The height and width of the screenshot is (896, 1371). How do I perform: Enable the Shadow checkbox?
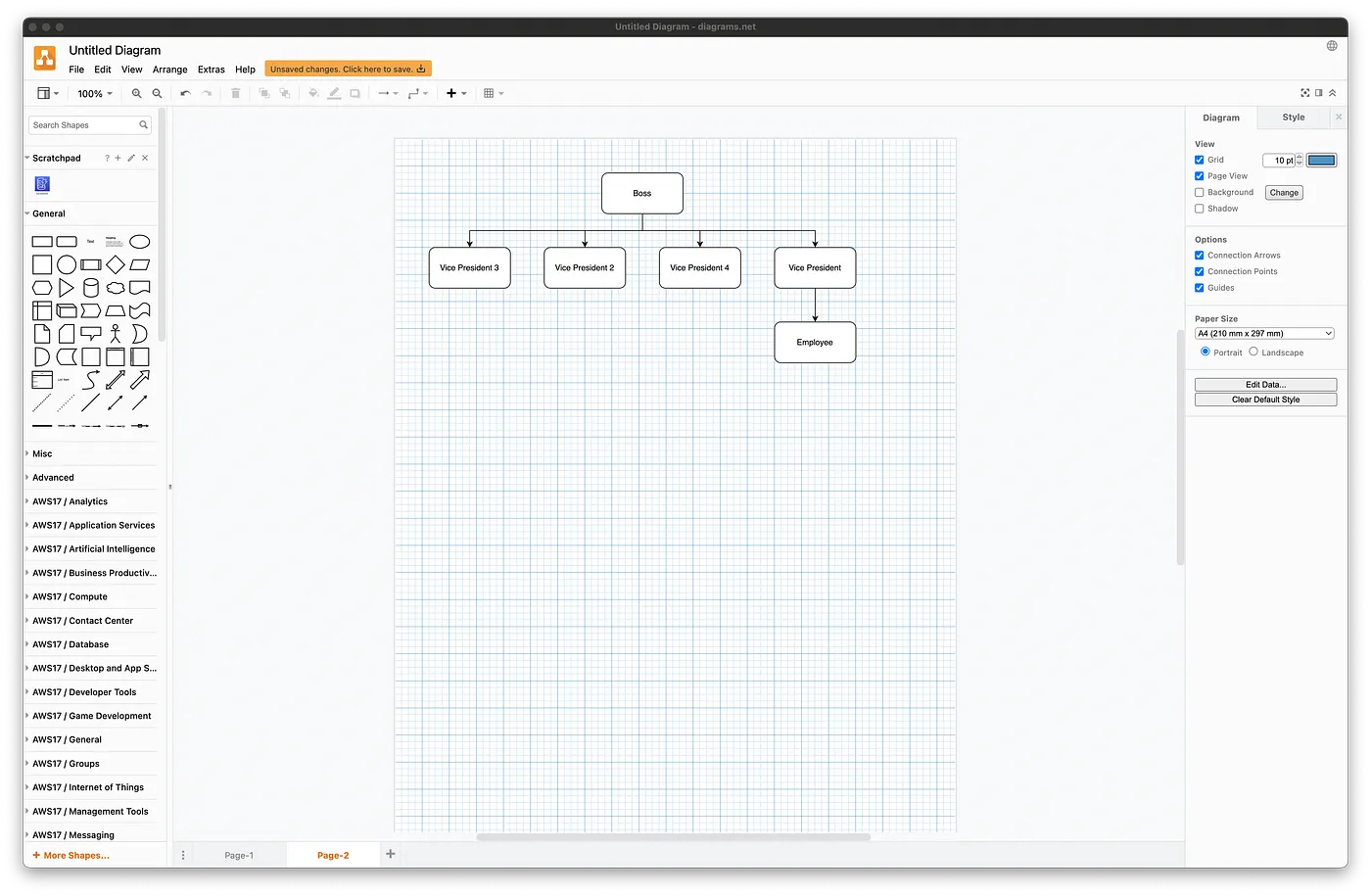[x=1199, y=208]
